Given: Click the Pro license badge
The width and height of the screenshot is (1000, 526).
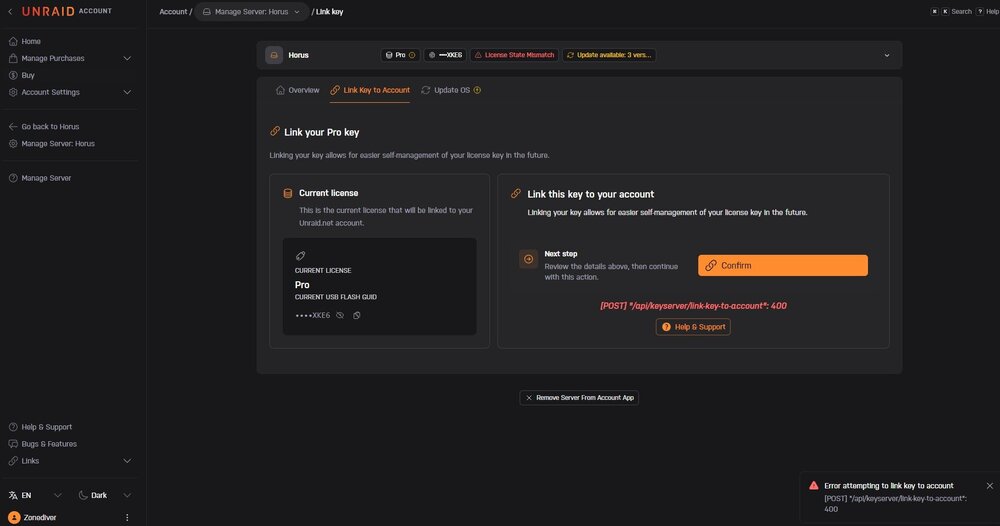Looking at the screenshot, I should point(400,55).
